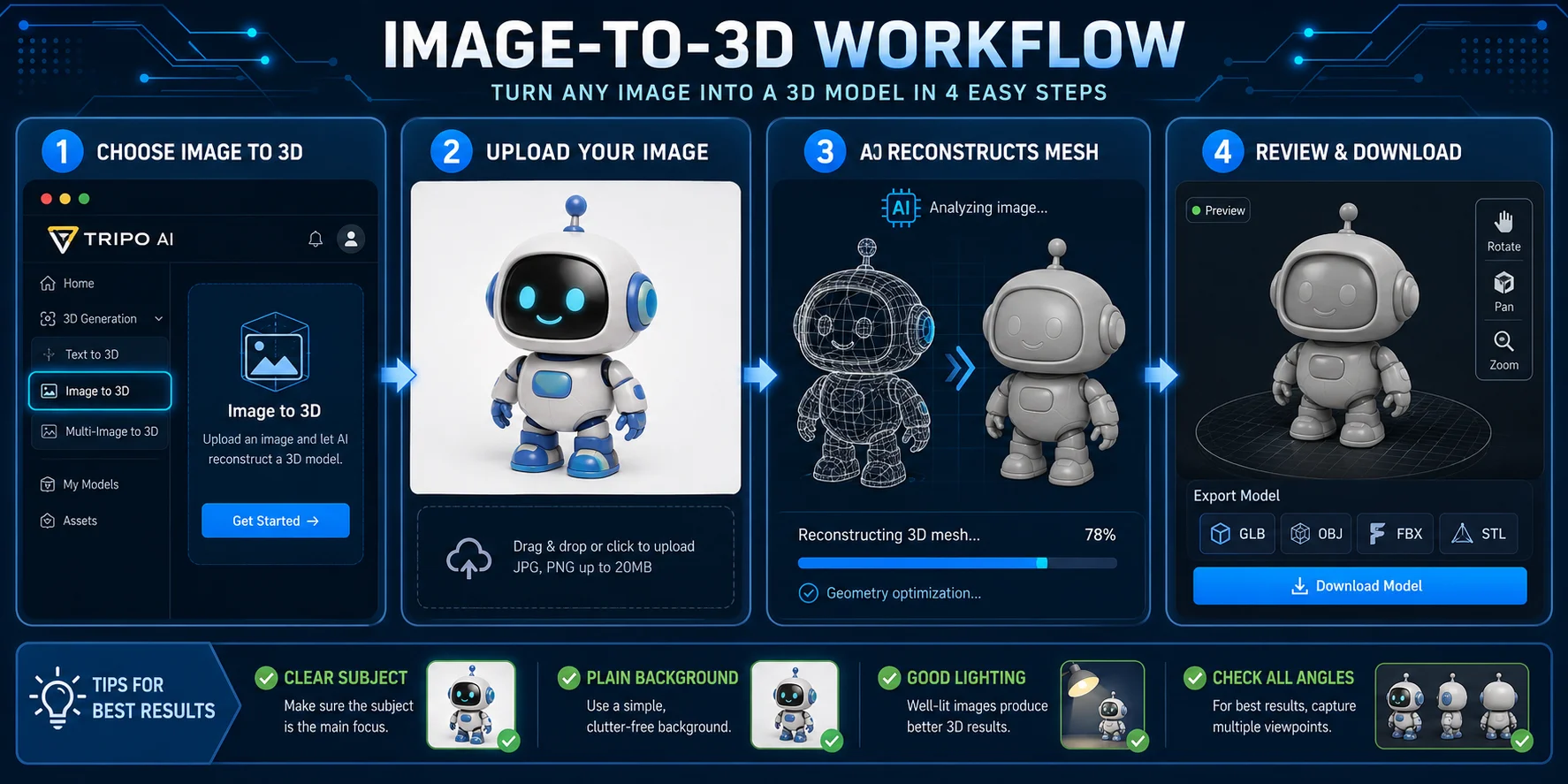Screen dimensions: 1568x784
Task: Click the cloud upload icon
Action: coord(468,558)
